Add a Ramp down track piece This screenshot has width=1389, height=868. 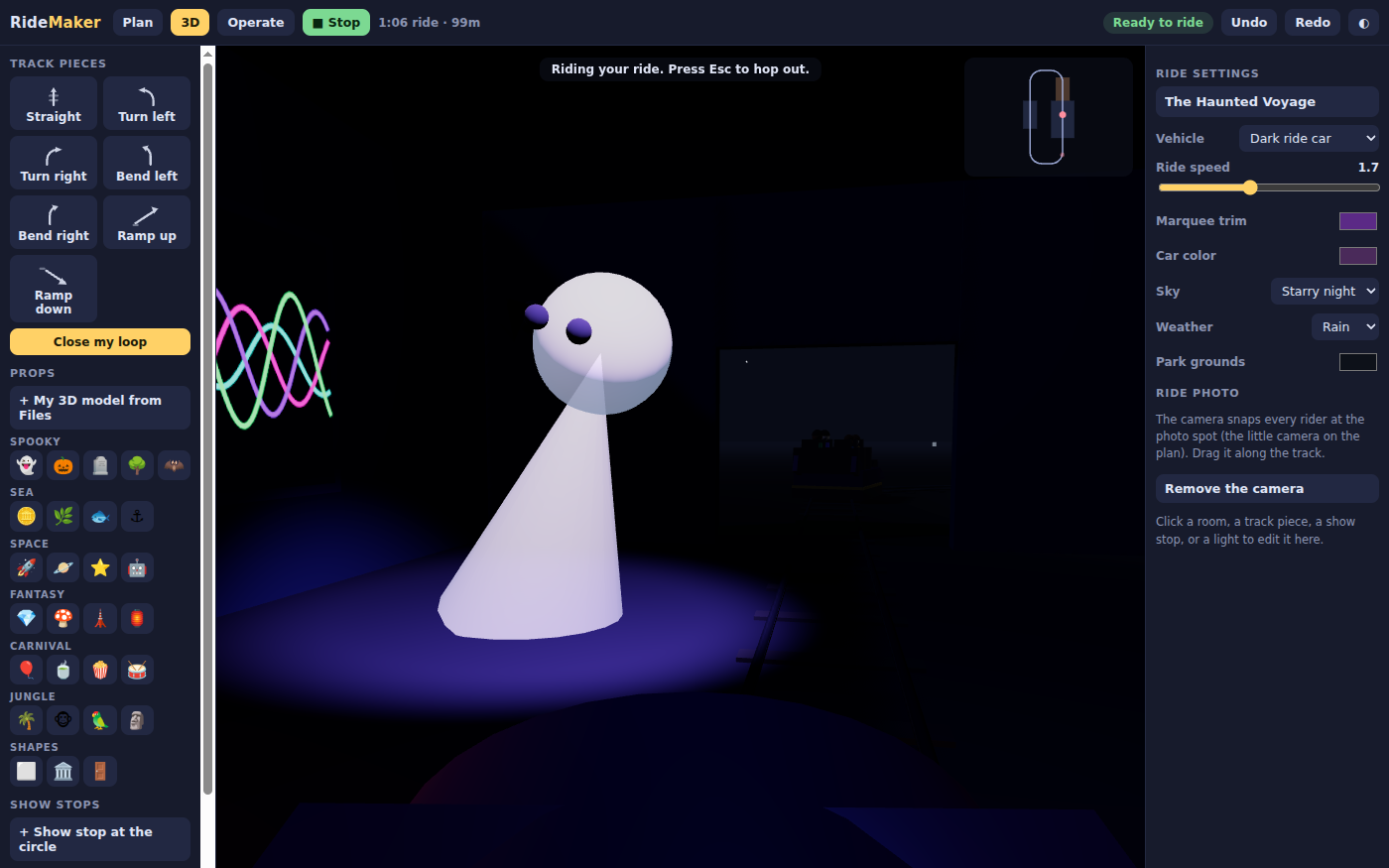(54, 289)
